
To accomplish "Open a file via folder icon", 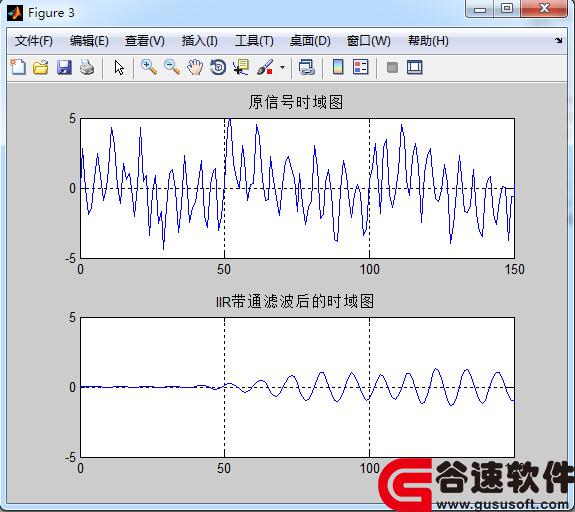I will click(41, 67).
